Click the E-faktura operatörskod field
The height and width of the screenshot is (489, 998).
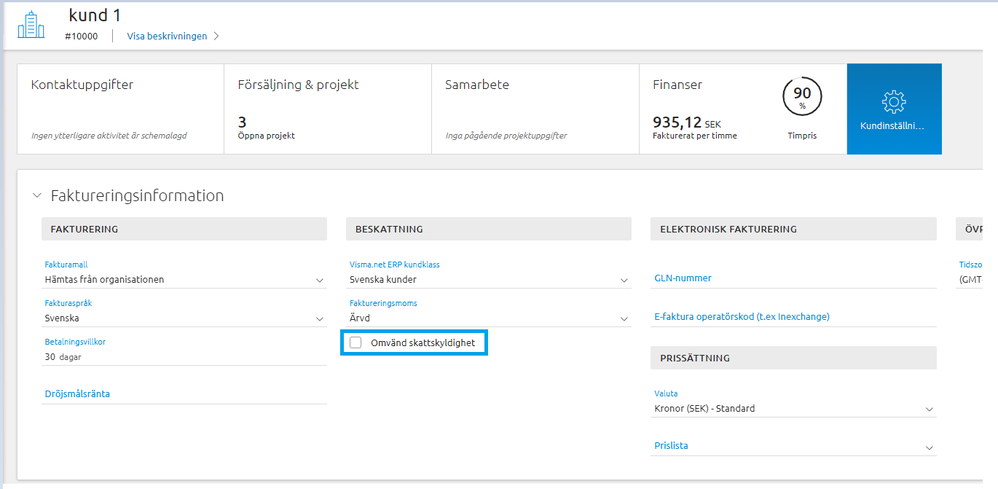(x=792, y=317)
